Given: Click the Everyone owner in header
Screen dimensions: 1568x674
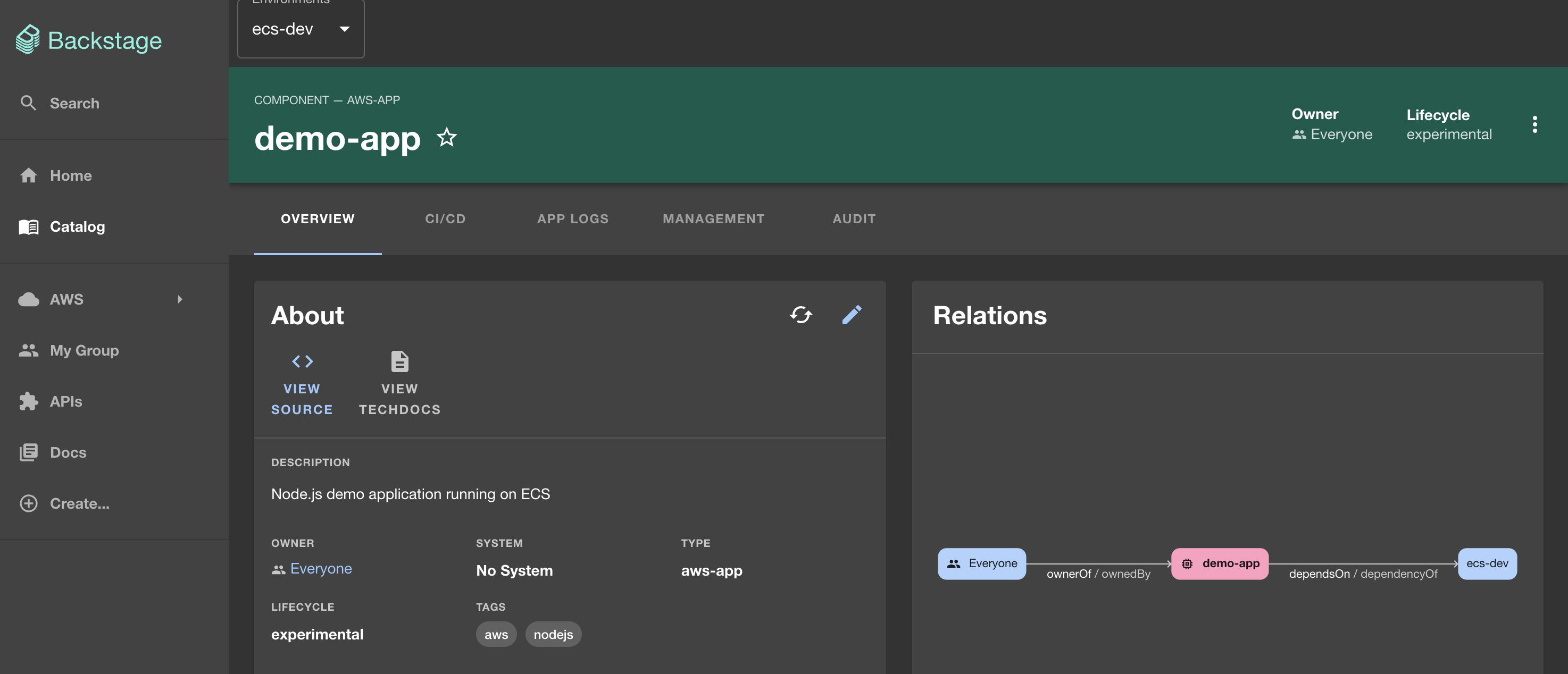Looking at the screenshot, I should click(x=1341, y=134).
